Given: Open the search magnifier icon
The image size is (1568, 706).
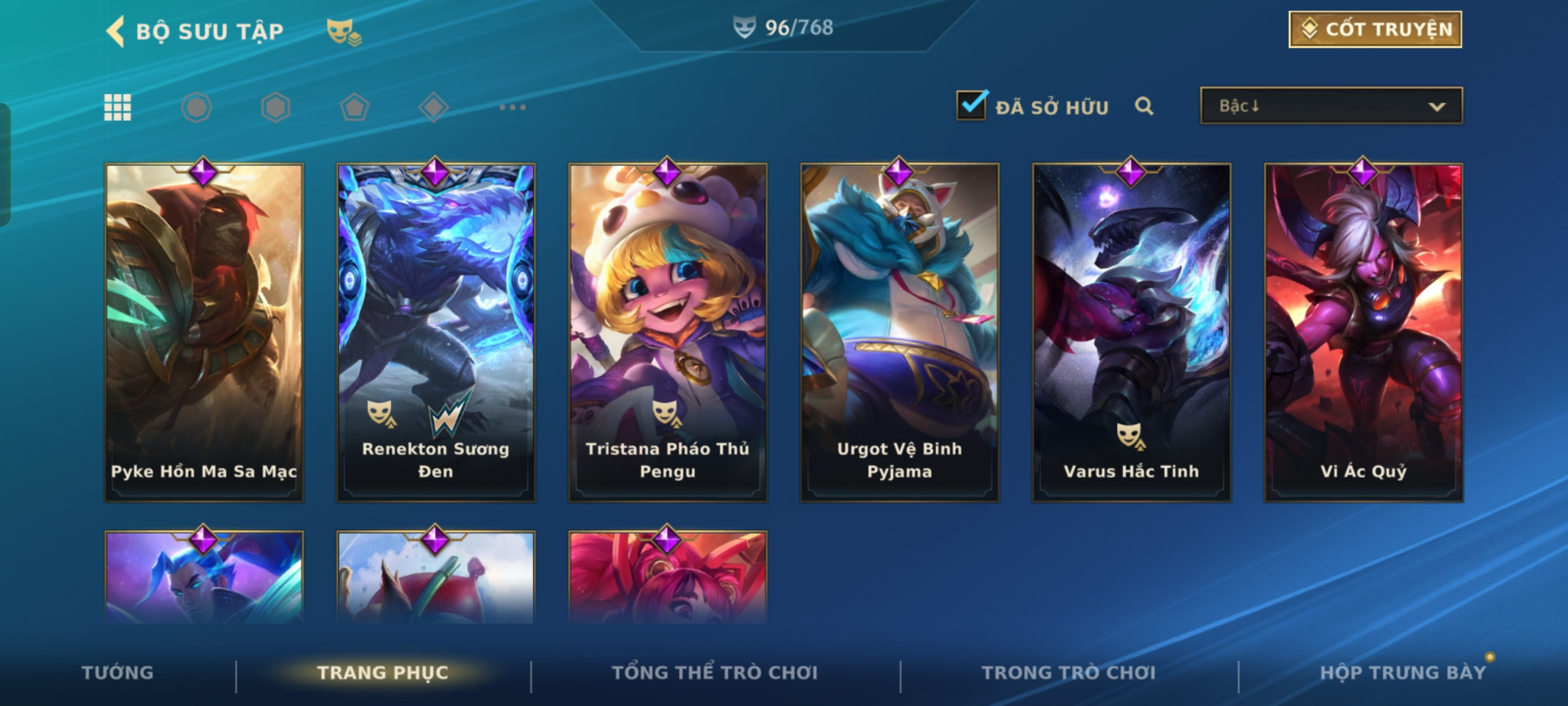Looking at the screenshot, I should [1143, 106].
